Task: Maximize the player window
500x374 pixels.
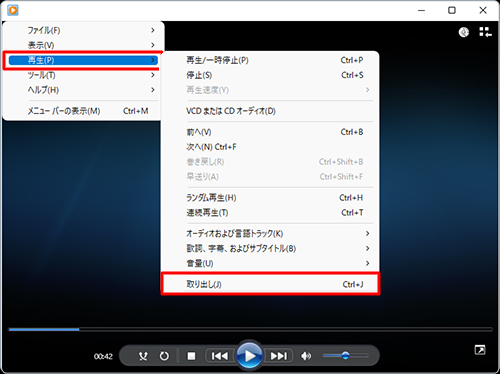Action: (x=452, y=10)
